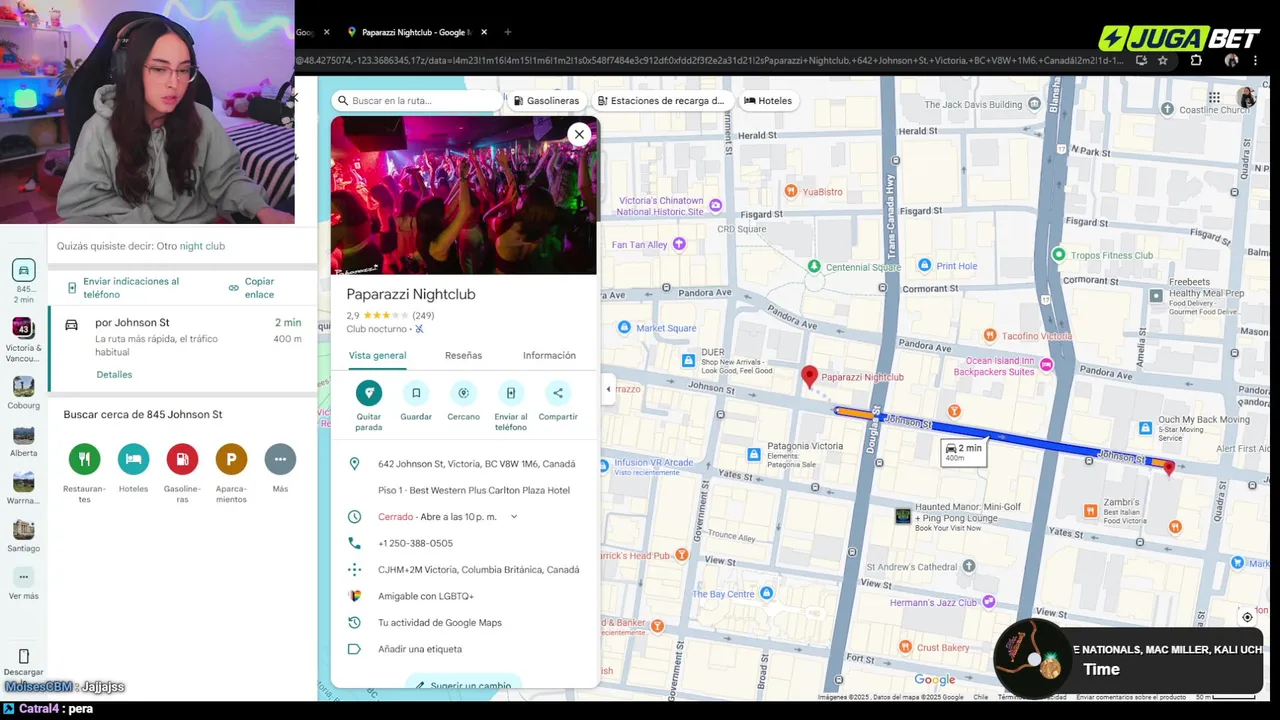Open route Detalles link
1280x720 pixels.
click(x=114, y=375)
